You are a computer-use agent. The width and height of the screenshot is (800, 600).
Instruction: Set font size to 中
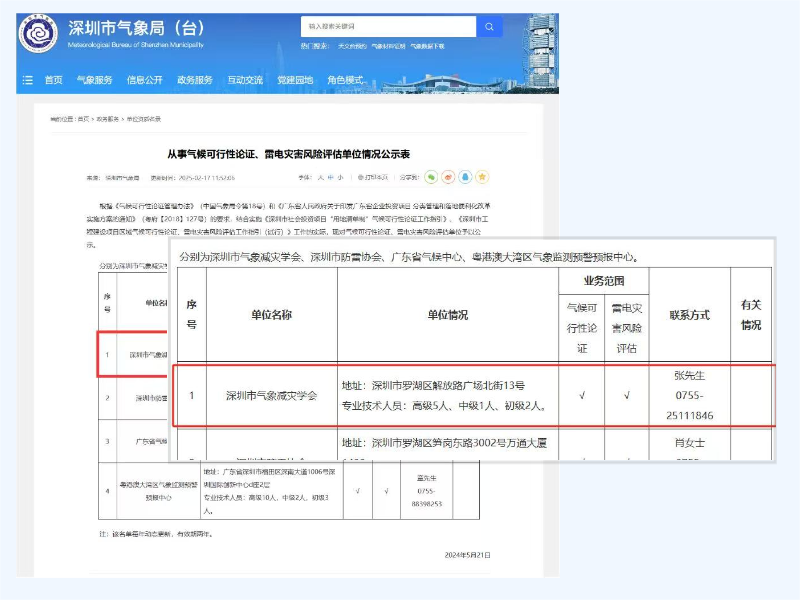coord(331,178)
